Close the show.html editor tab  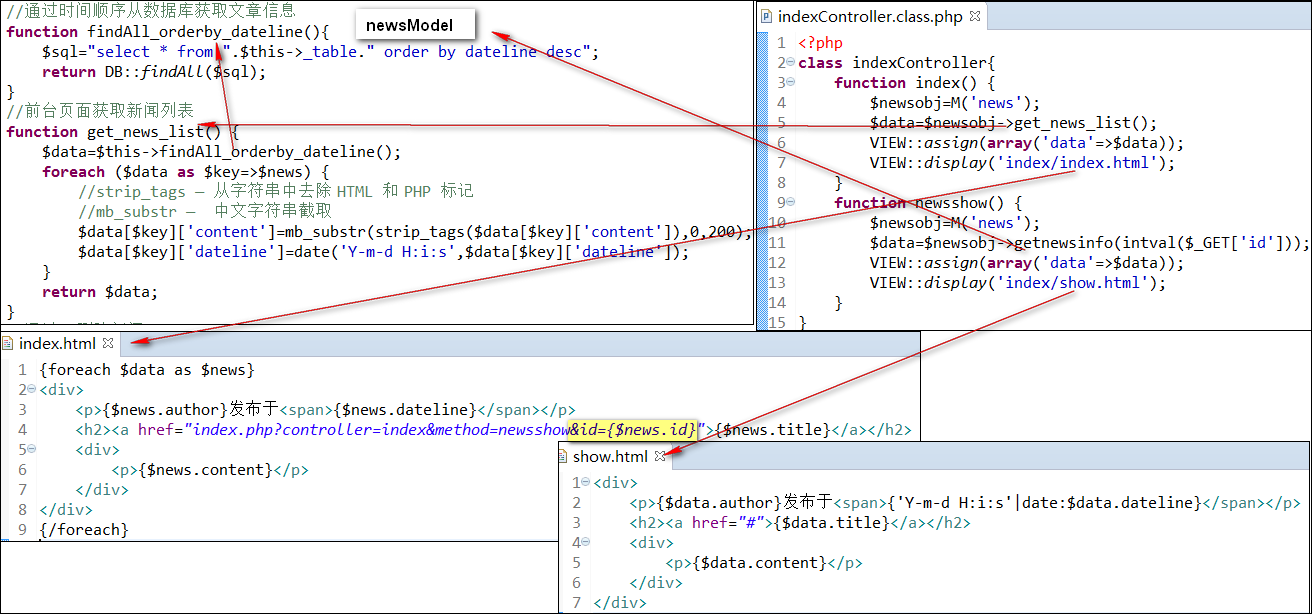click(660, 456)
